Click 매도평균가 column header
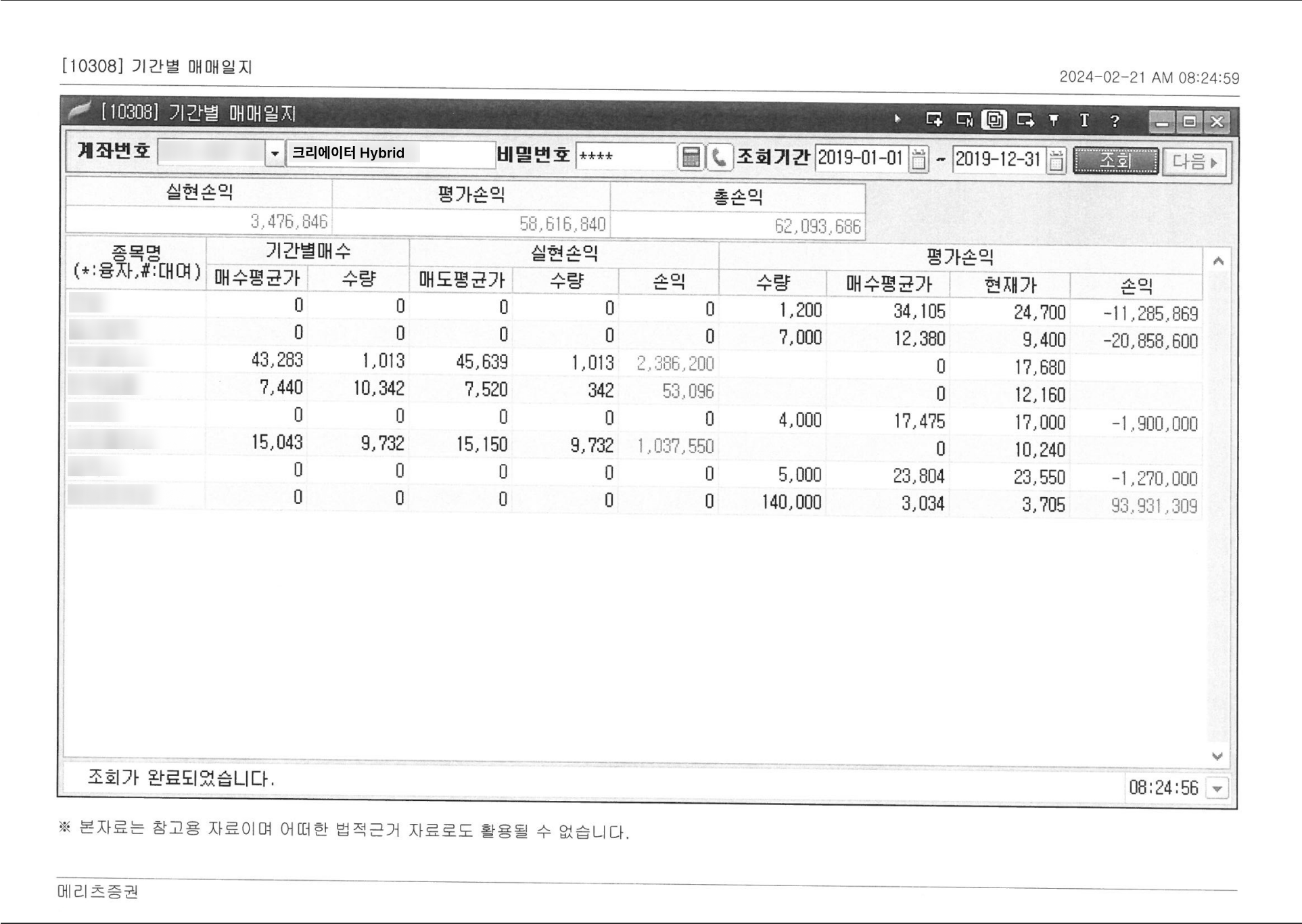Viewport: 1302px width, 924px height. coord(461,280)
